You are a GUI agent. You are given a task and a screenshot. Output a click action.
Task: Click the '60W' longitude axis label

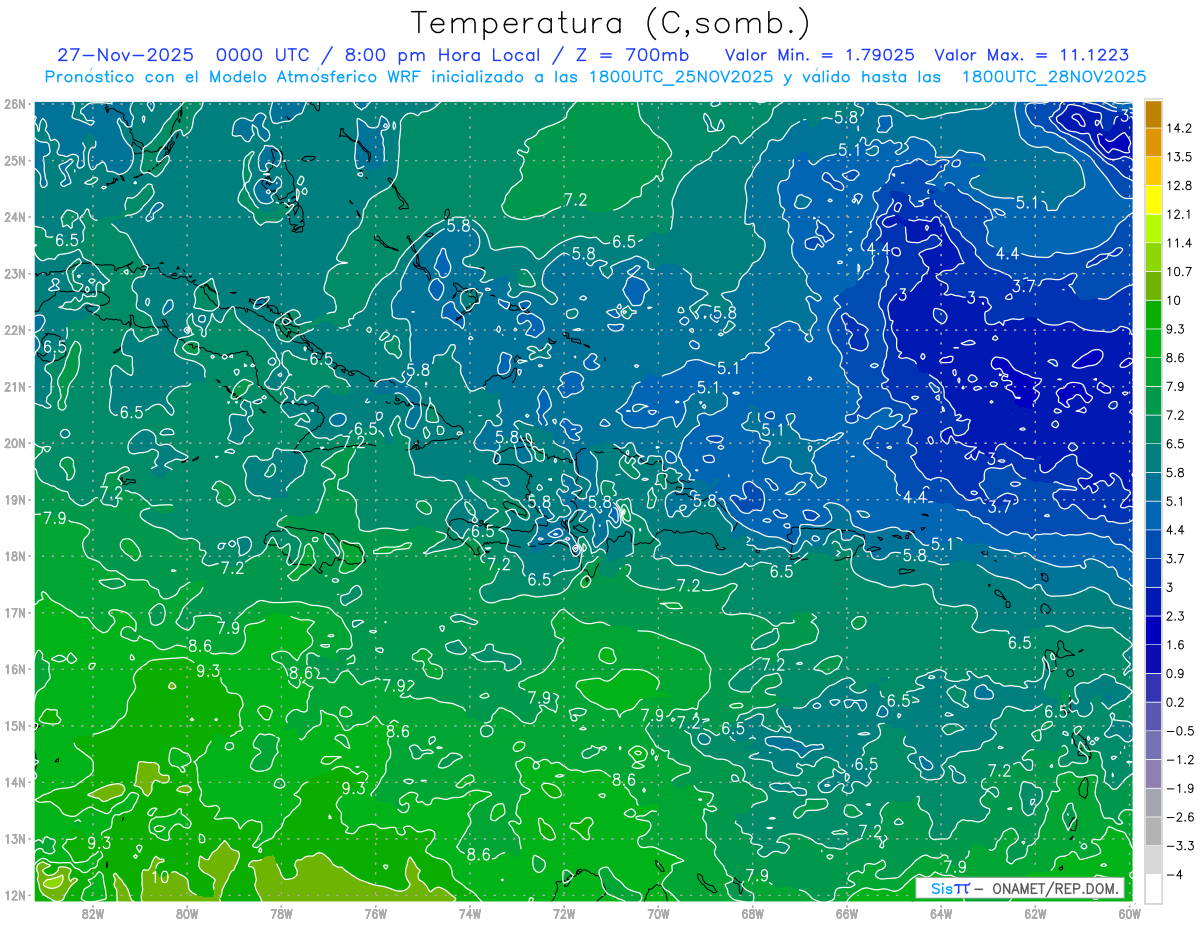click(x=1129, y=913)
